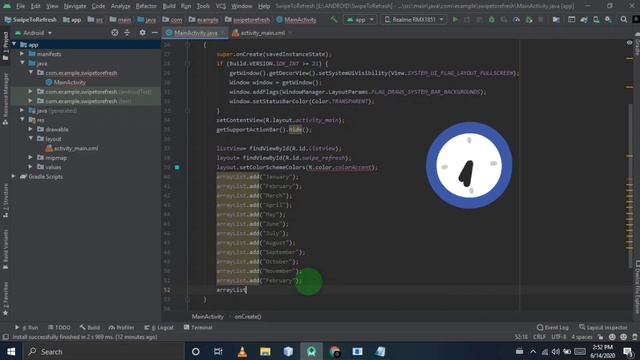Click Profile app toolbar icon
This screenshot has height=360, width=640.
(x=516, y=20)
